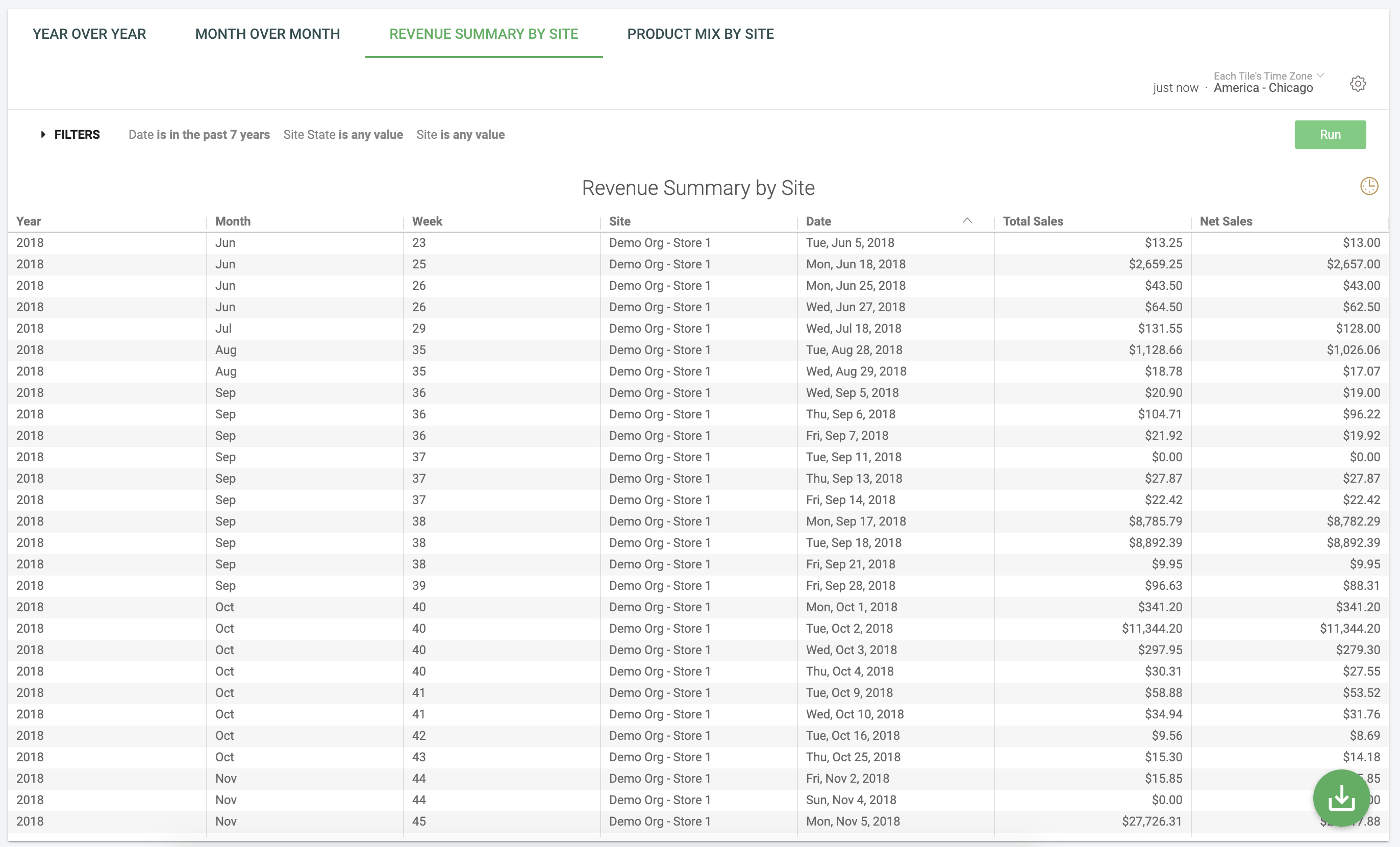Click the date cell Tue, Sep 11, 2018
The height and width of the screenshot is (847, 1400).
pyautogui.click(x=854, y=457)
